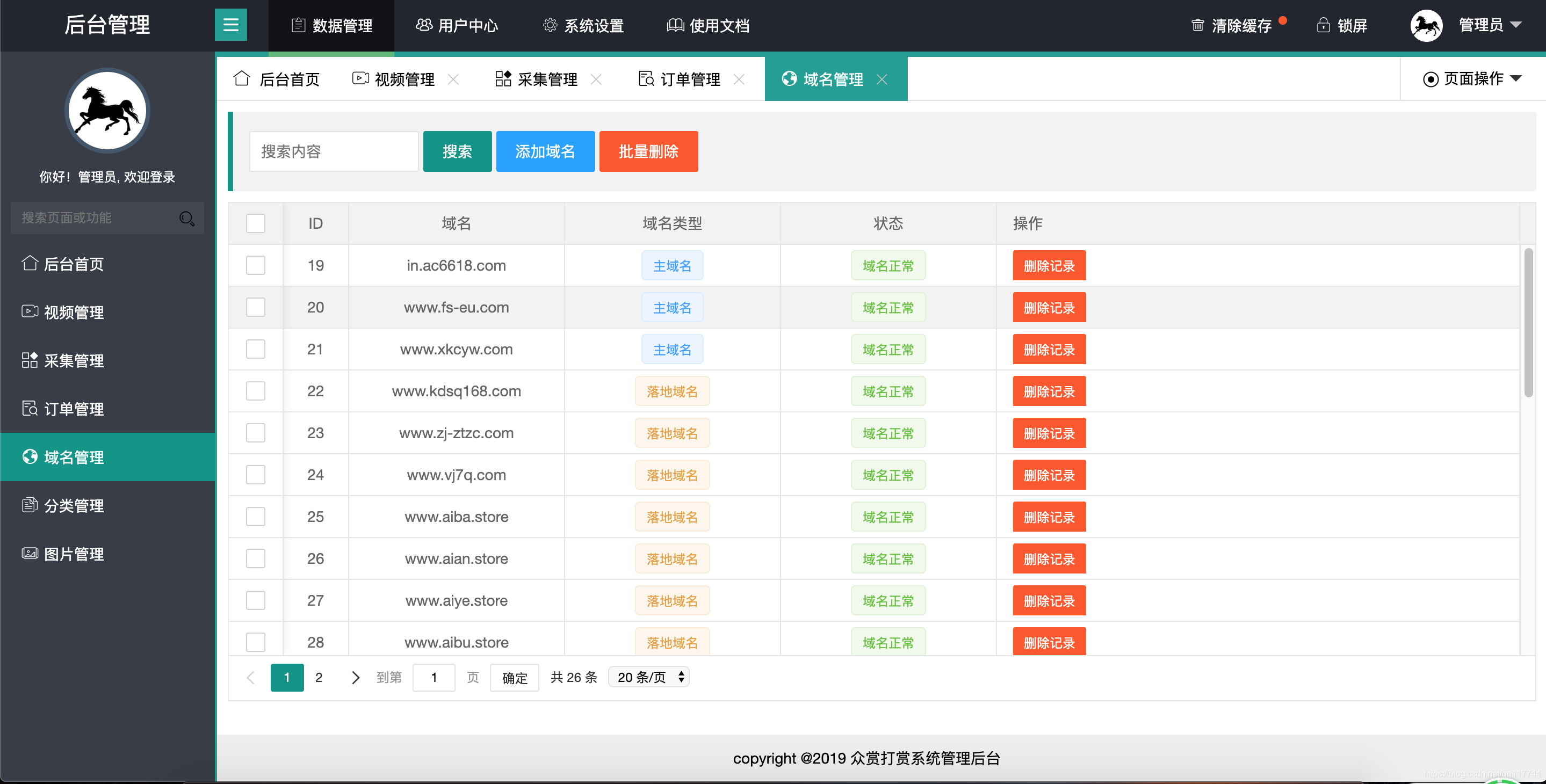Click the grid icon on 采集管理 tab
The width and height of the screenshot is (1546, 784).
coord(503,78)
